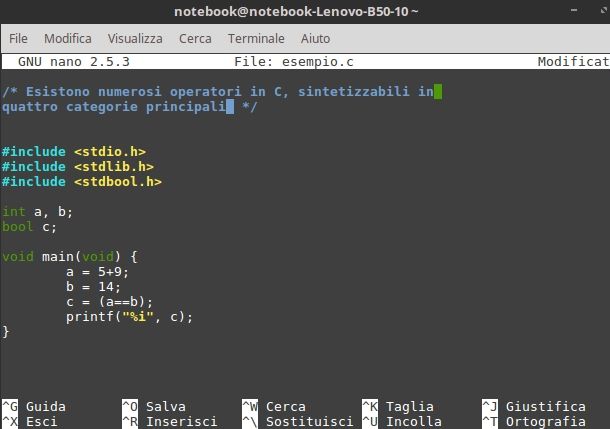Open the Cerca menu in menu bar
The height and width of the screenshot is (429, 610).
[195, 39]
